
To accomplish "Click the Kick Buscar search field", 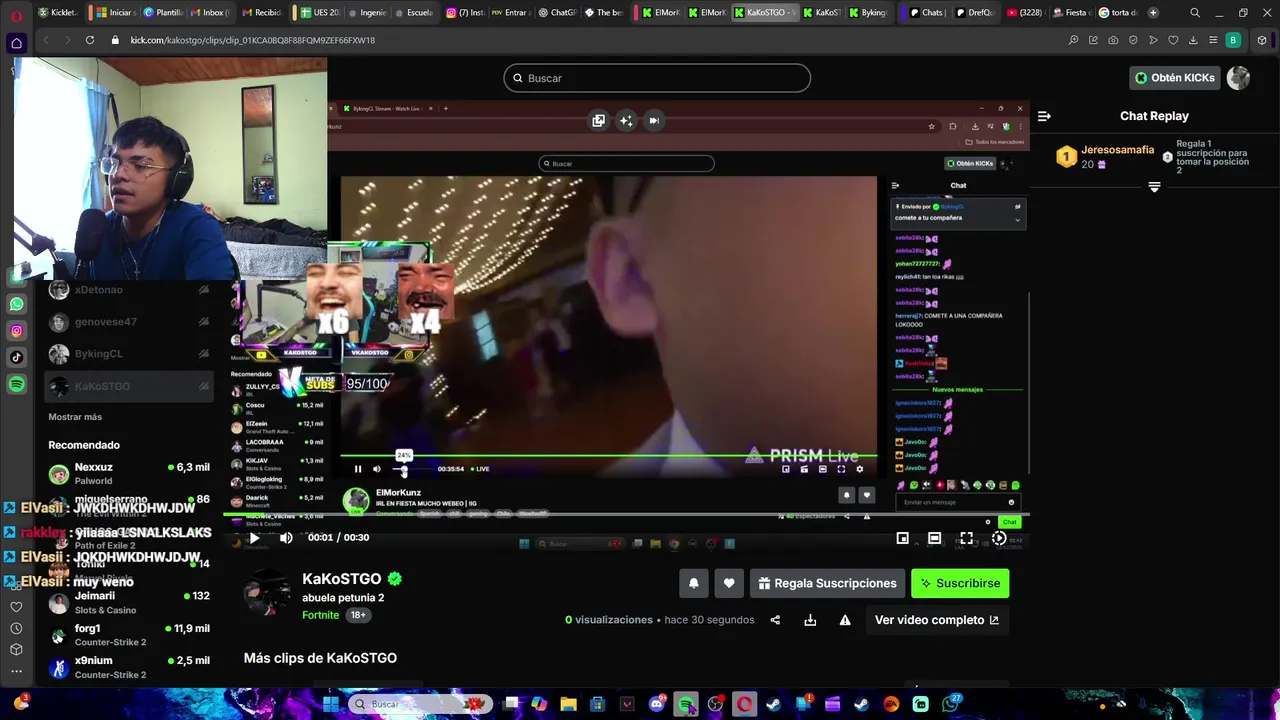I will pyautogui.click(x=657, y=78).
